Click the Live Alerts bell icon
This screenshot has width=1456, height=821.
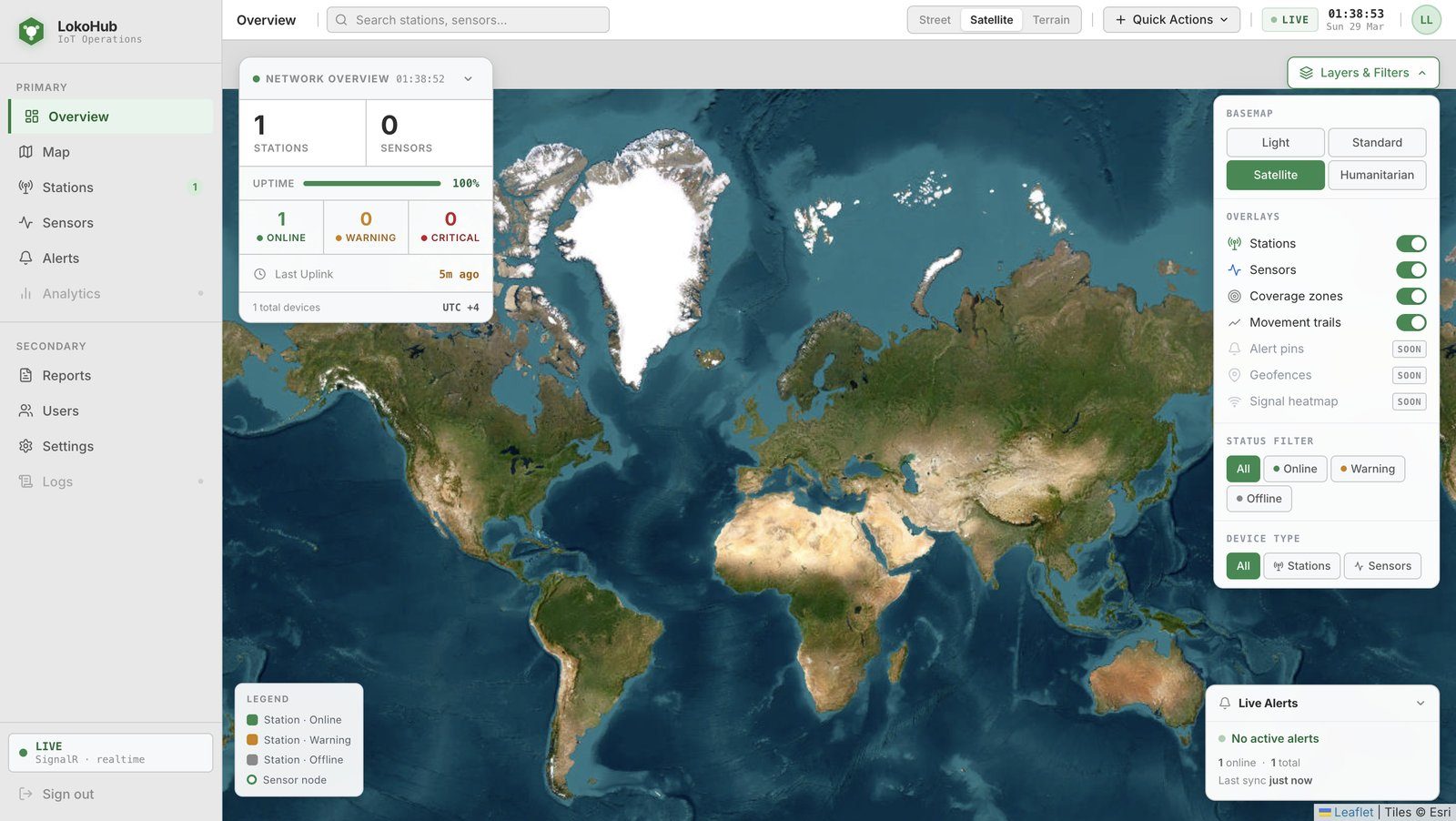(1225, 704)
